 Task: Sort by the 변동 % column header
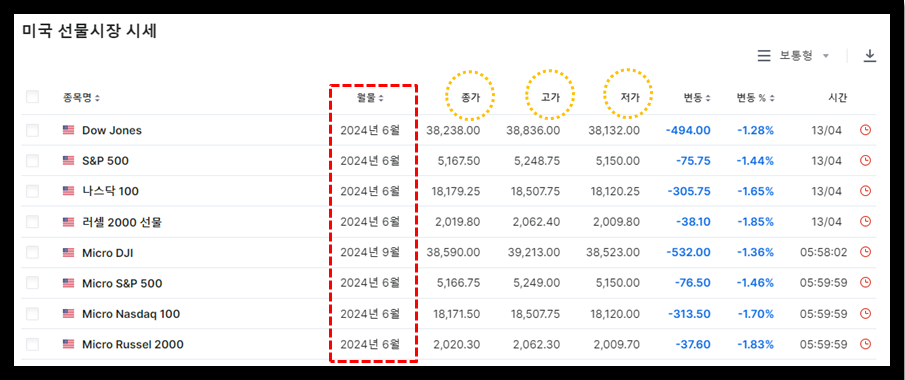click(755, 98)
